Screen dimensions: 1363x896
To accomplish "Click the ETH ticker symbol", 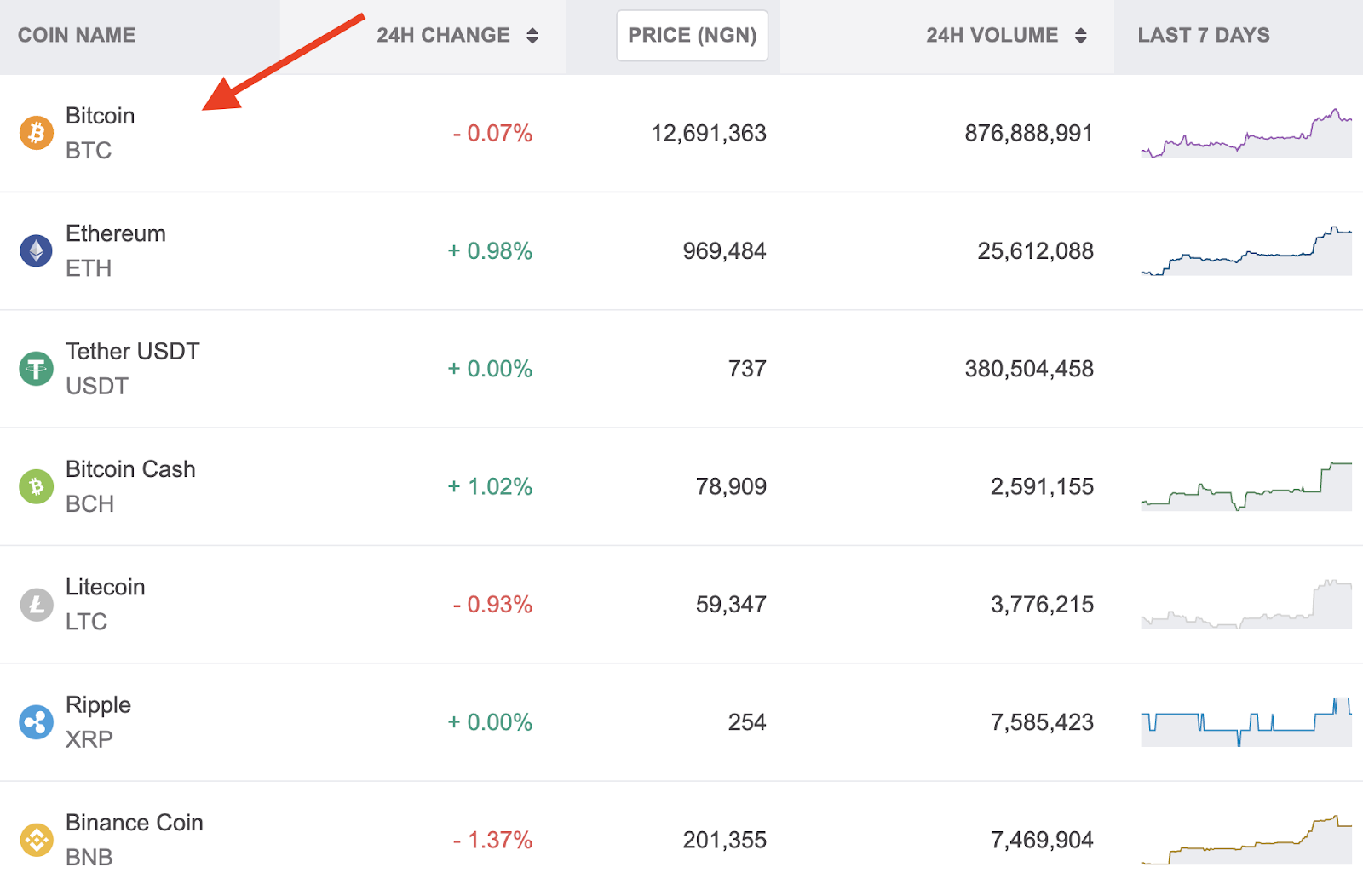I will pyautogui.click(x=89, y=268).
